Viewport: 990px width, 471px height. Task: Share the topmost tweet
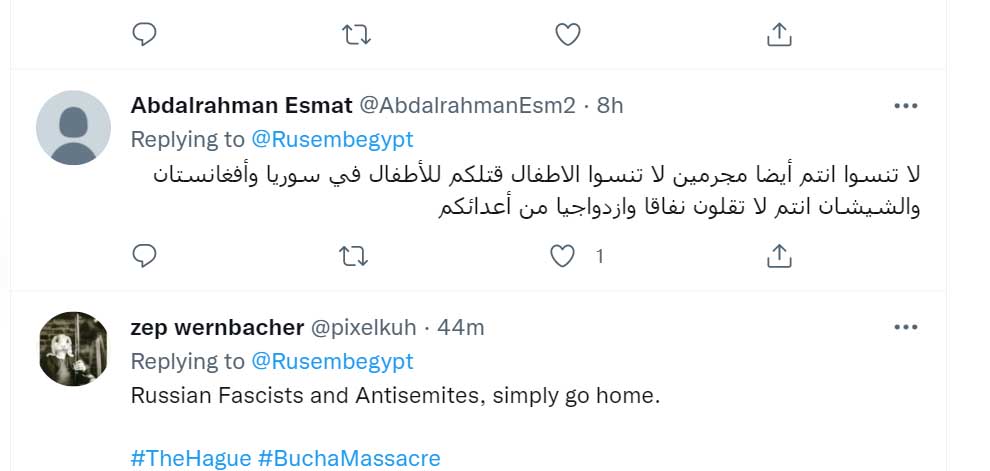click(778, 35)
